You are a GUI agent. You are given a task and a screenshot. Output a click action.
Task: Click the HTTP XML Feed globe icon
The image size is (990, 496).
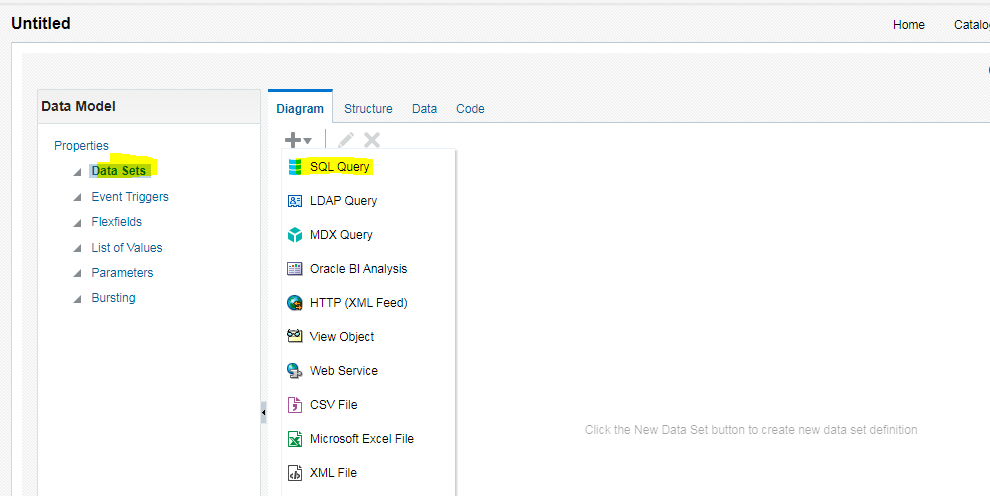(295, 303)
